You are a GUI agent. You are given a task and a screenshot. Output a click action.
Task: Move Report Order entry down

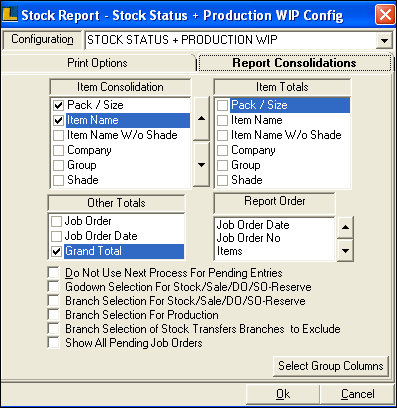tap(345, 251)
